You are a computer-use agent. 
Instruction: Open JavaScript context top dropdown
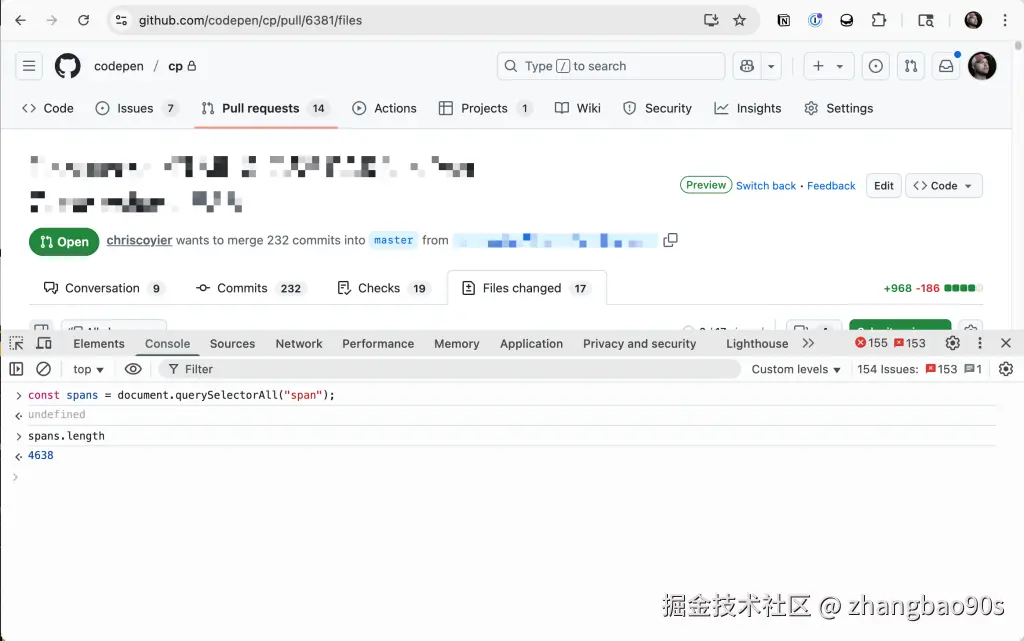pyautogui.click(x=88, y=369)
